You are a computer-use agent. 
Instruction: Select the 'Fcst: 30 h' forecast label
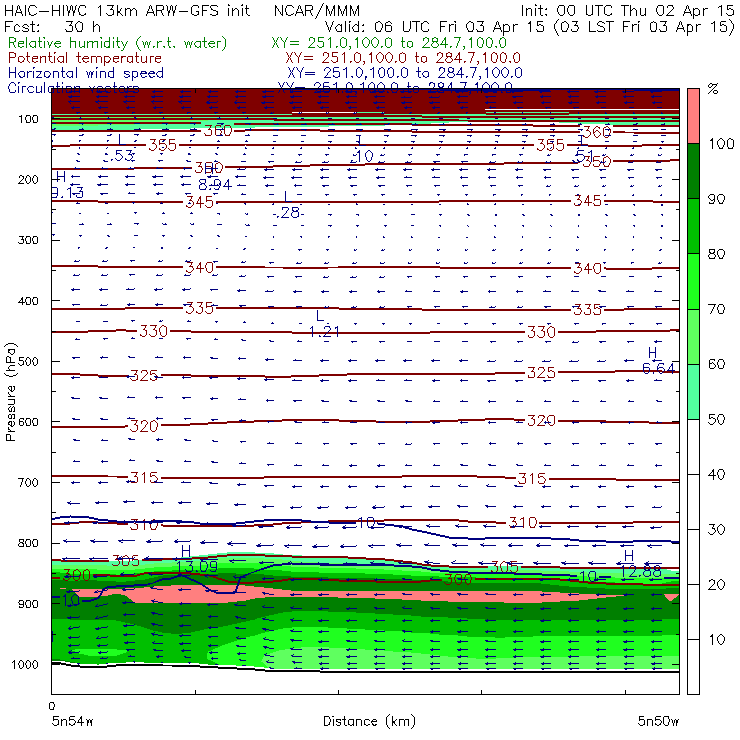[x=52, y=26]
